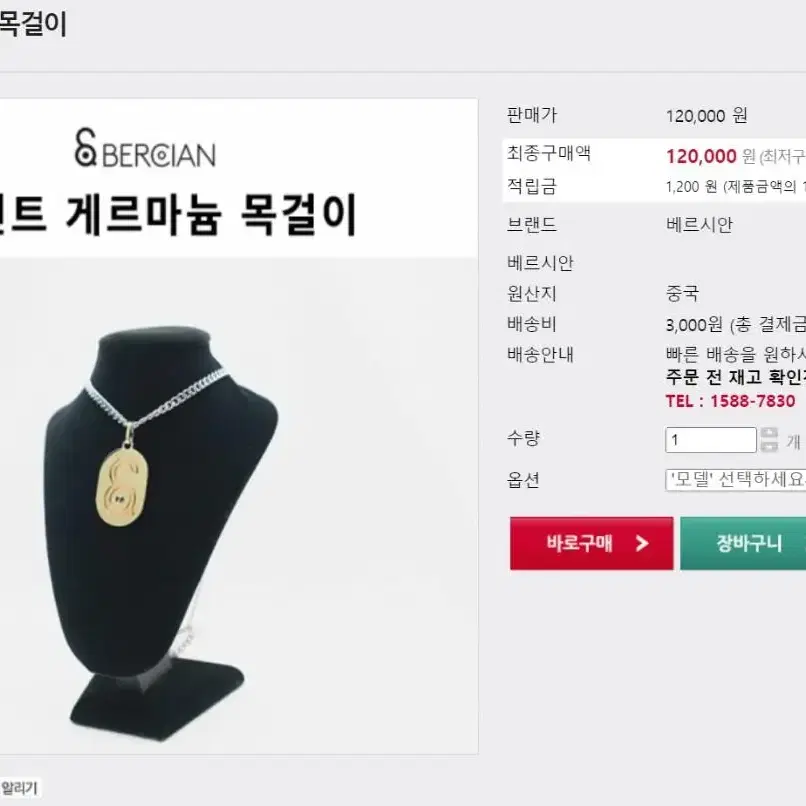This screenshot has height=806, width=806.
Task: Click the red 바로구매 button
Action: [592, 543]
